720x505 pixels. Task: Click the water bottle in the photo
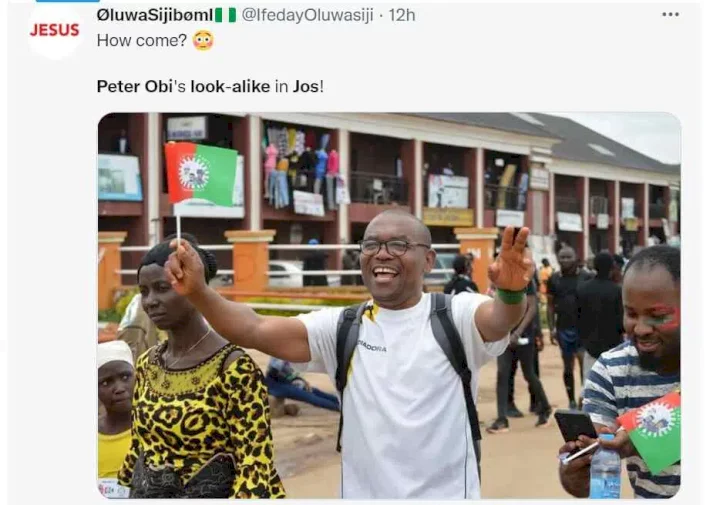[x=605, y=467]
